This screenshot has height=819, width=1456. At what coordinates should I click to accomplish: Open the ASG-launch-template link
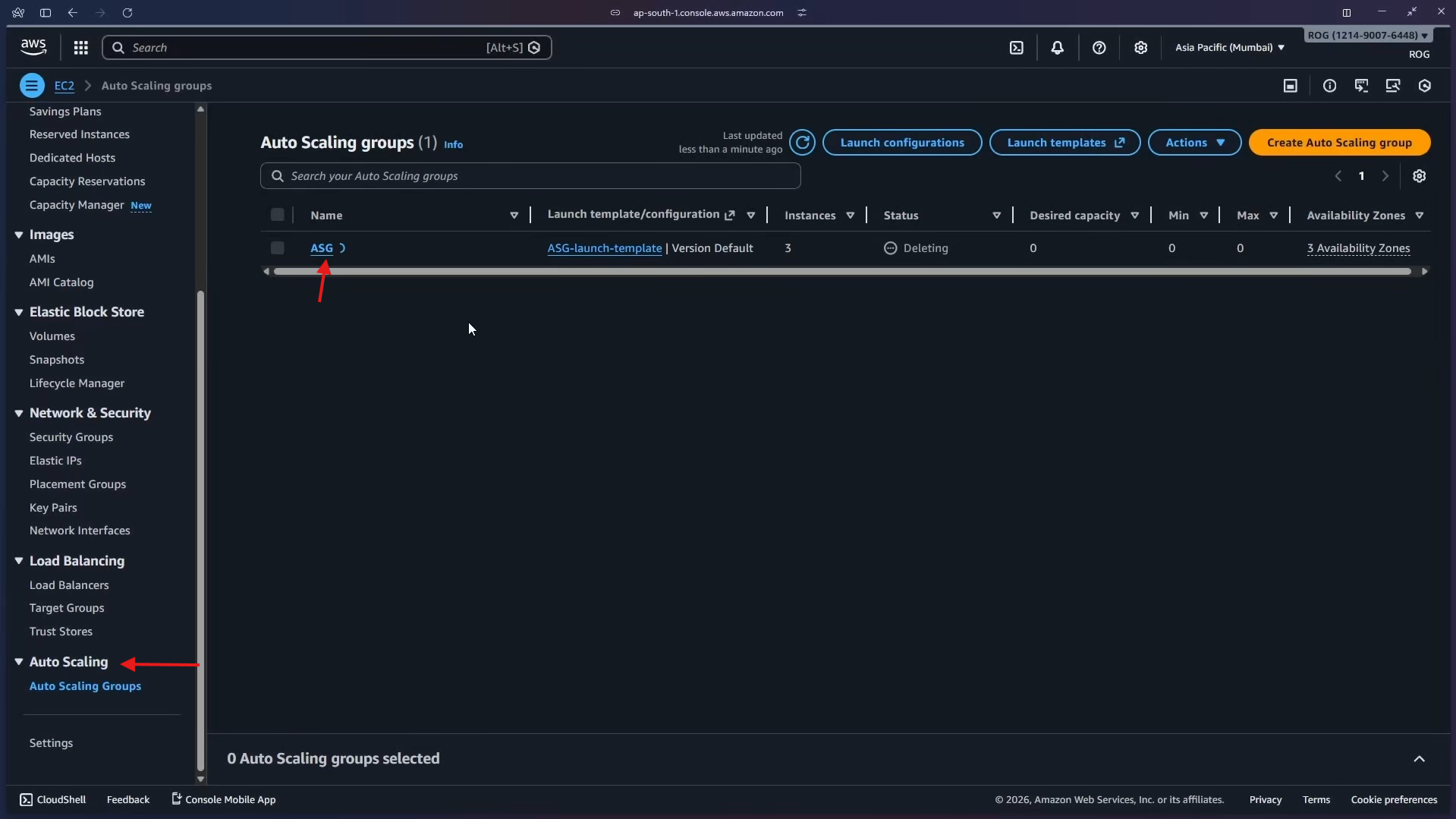pos(605,247)
